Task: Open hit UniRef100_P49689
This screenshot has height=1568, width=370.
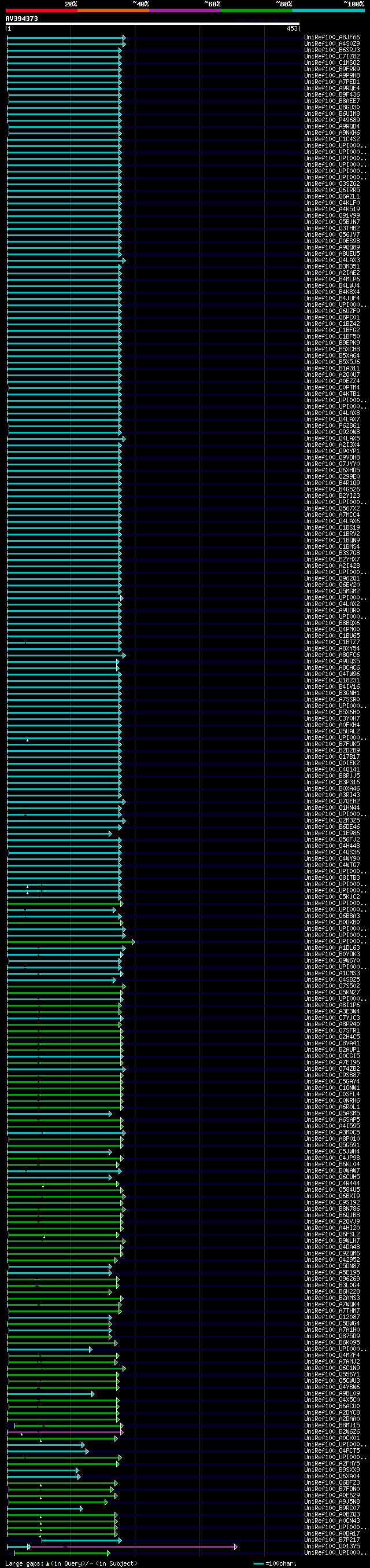Action: pyautogui.click(x=332, y=120)
